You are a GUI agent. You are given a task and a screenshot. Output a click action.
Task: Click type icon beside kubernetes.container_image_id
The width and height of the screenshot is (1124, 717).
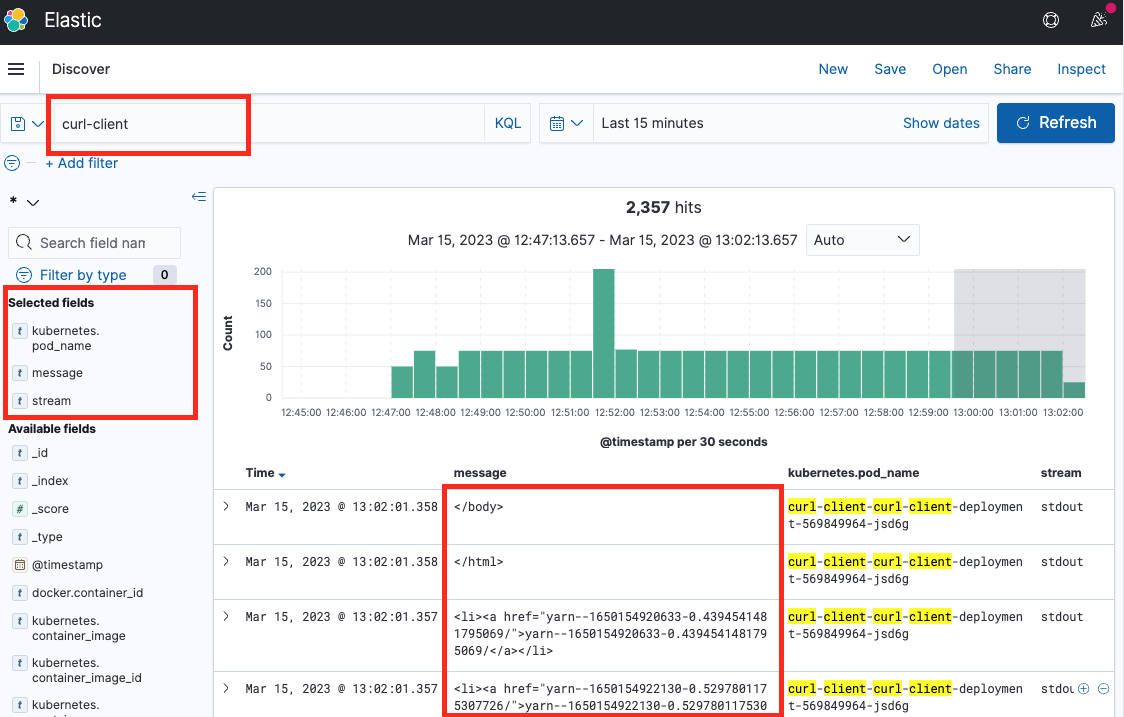19,663
